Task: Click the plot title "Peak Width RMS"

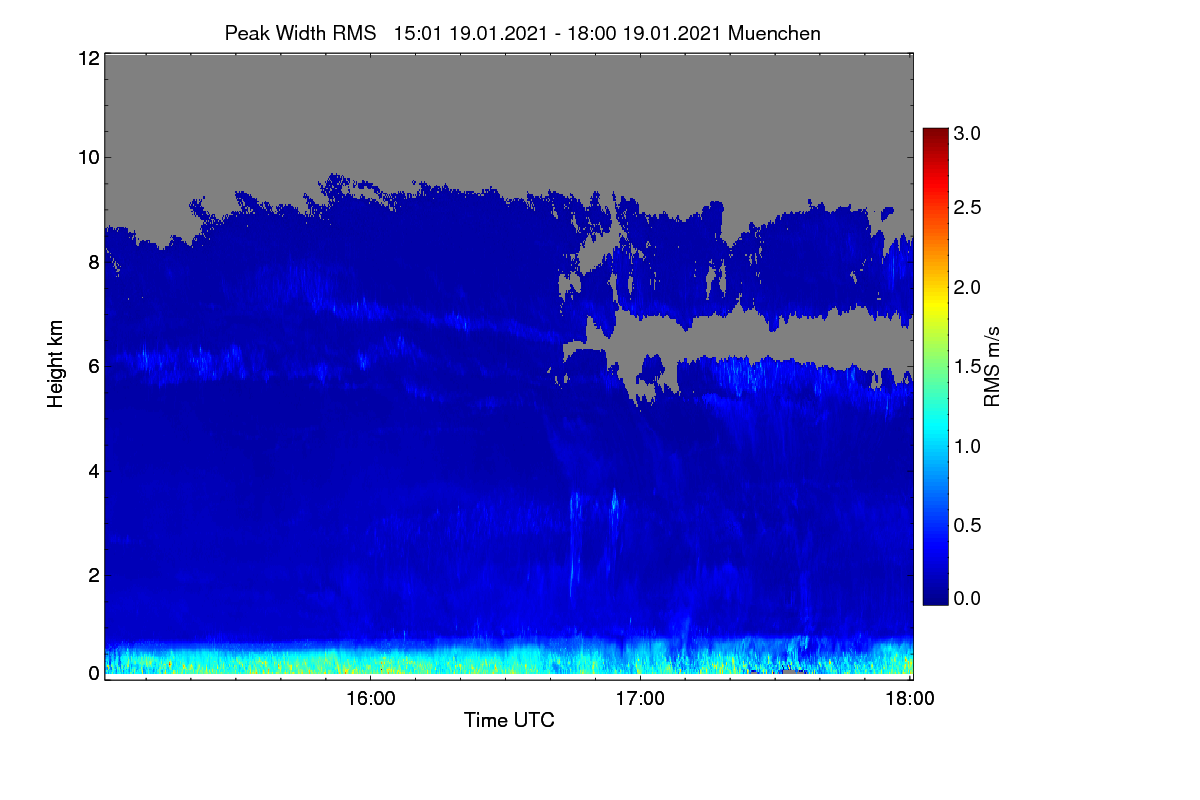Action: point(300,33)
